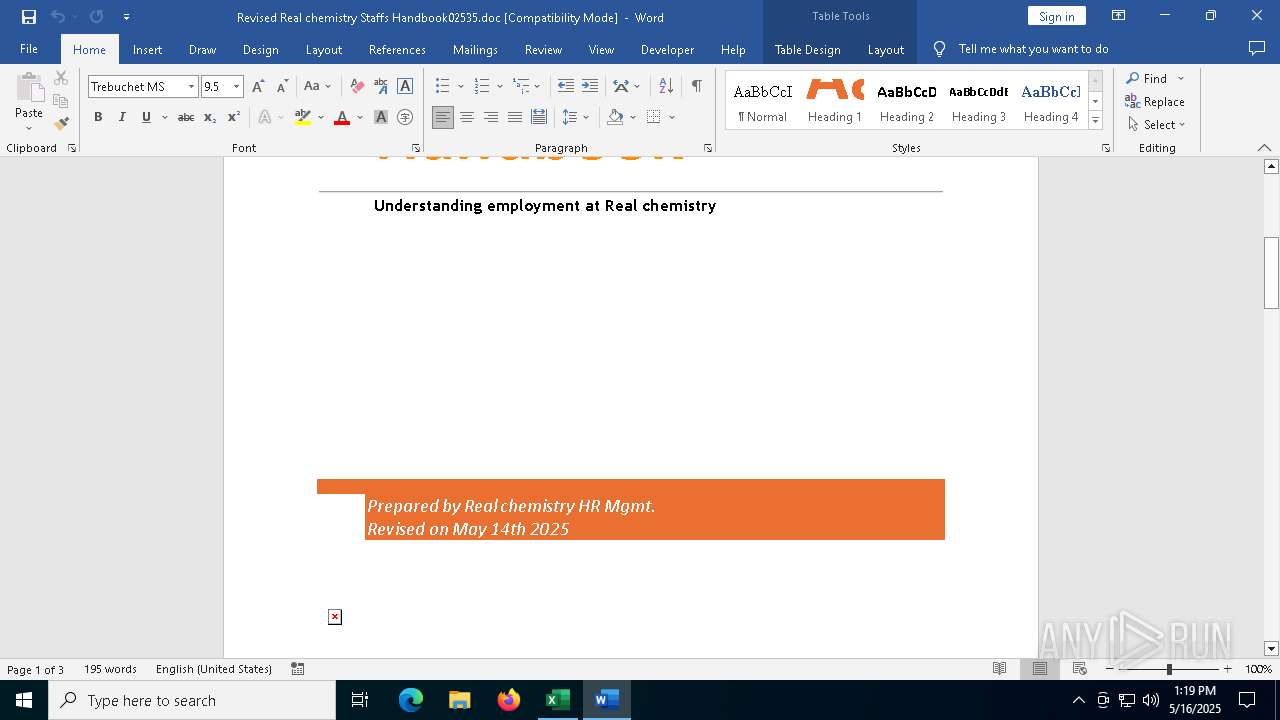Decrease the paragraph indent

point(566,86)
